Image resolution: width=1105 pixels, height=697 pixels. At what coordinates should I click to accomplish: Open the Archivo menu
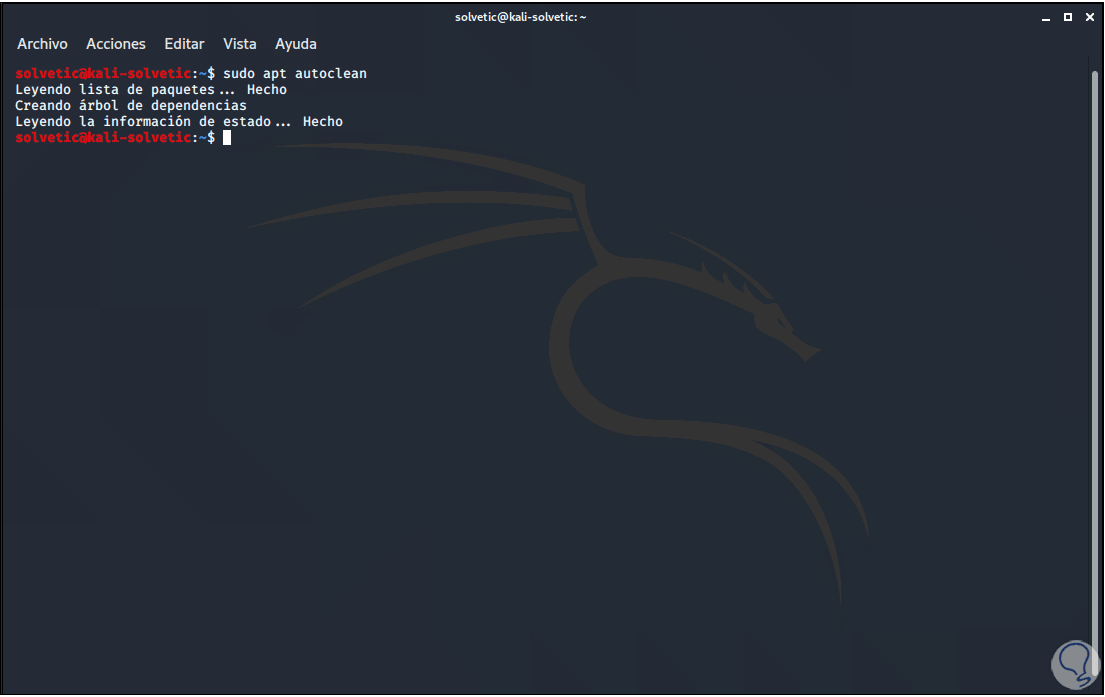click(x=42, y=44)
